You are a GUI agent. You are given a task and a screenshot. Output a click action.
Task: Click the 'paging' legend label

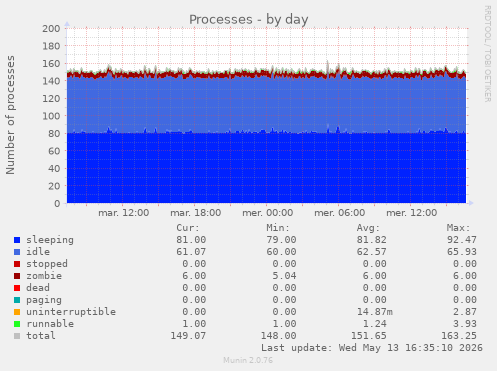click(44, 300)
